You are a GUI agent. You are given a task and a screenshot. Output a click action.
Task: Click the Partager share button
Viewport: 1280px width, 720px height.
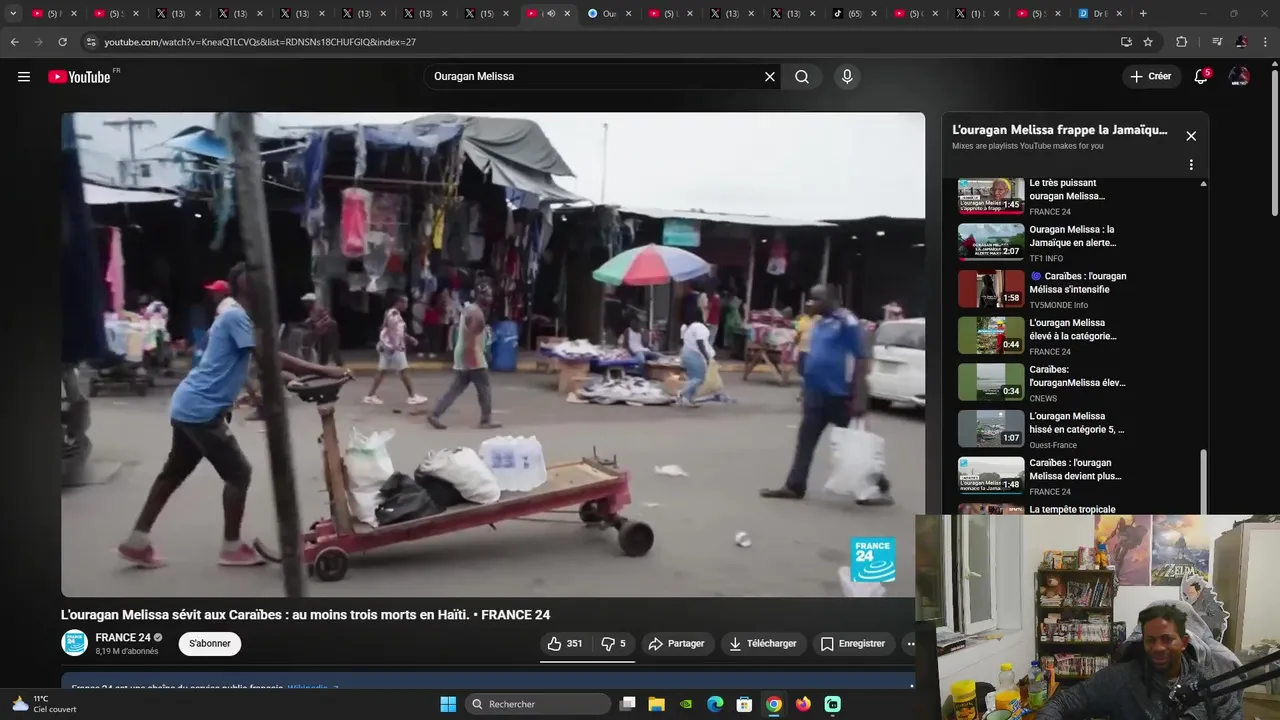[x=677, y=644]
